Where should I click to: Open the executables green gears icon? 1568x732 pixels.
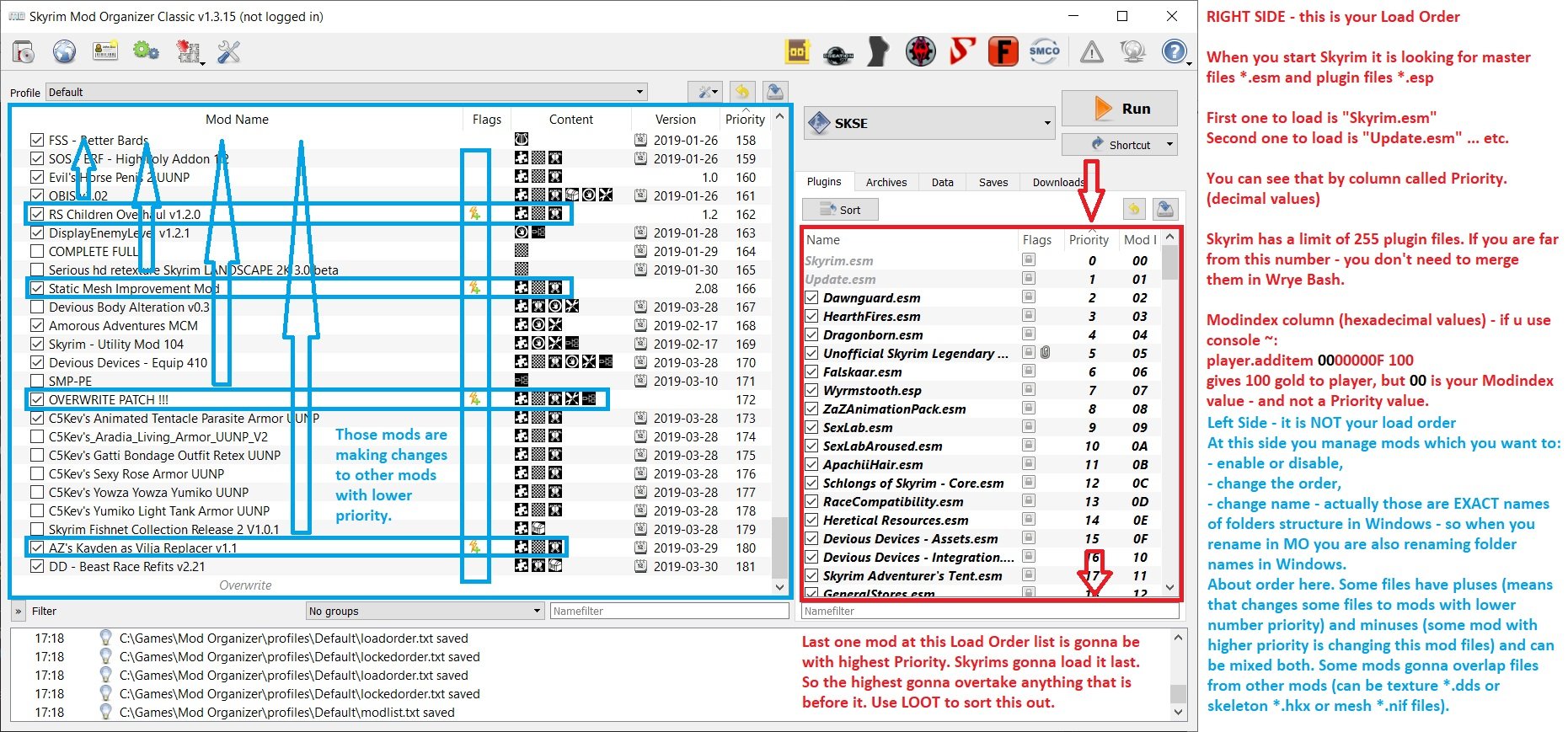[146, 52]
